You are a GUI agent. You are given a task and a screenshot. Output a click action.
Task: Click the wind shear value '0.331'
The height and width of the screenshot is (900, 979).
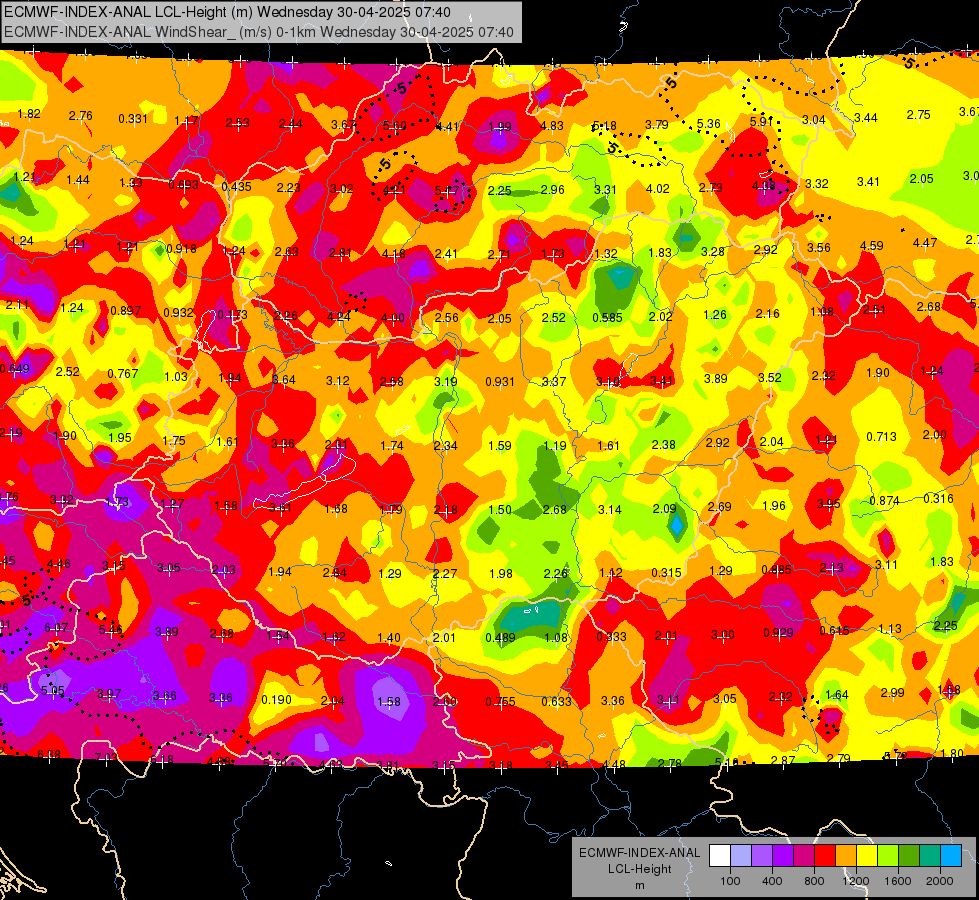pyautogui.click(x=133, y=119)
